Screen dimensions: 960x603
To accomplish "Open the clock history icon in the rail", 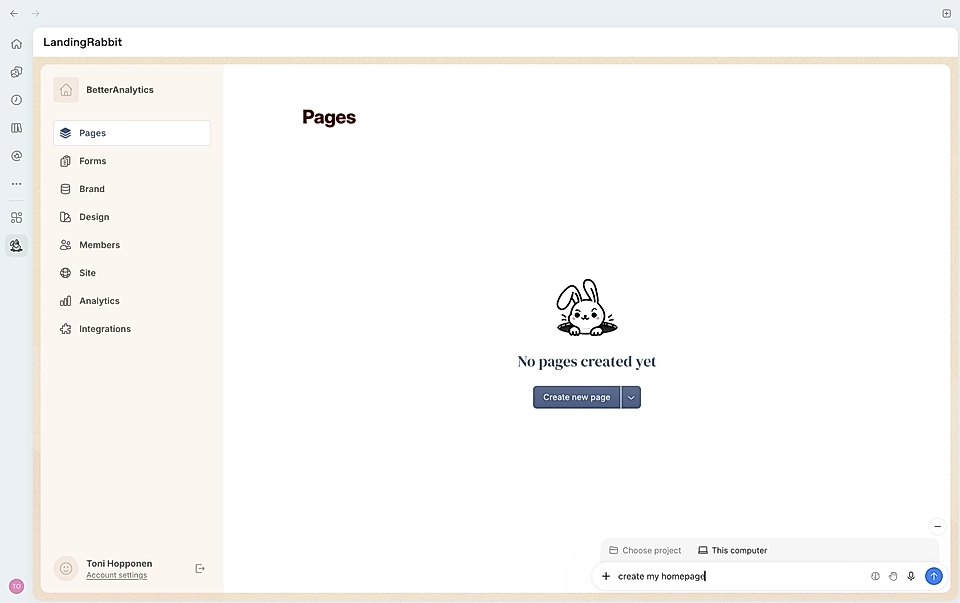I will coord(17,100).
